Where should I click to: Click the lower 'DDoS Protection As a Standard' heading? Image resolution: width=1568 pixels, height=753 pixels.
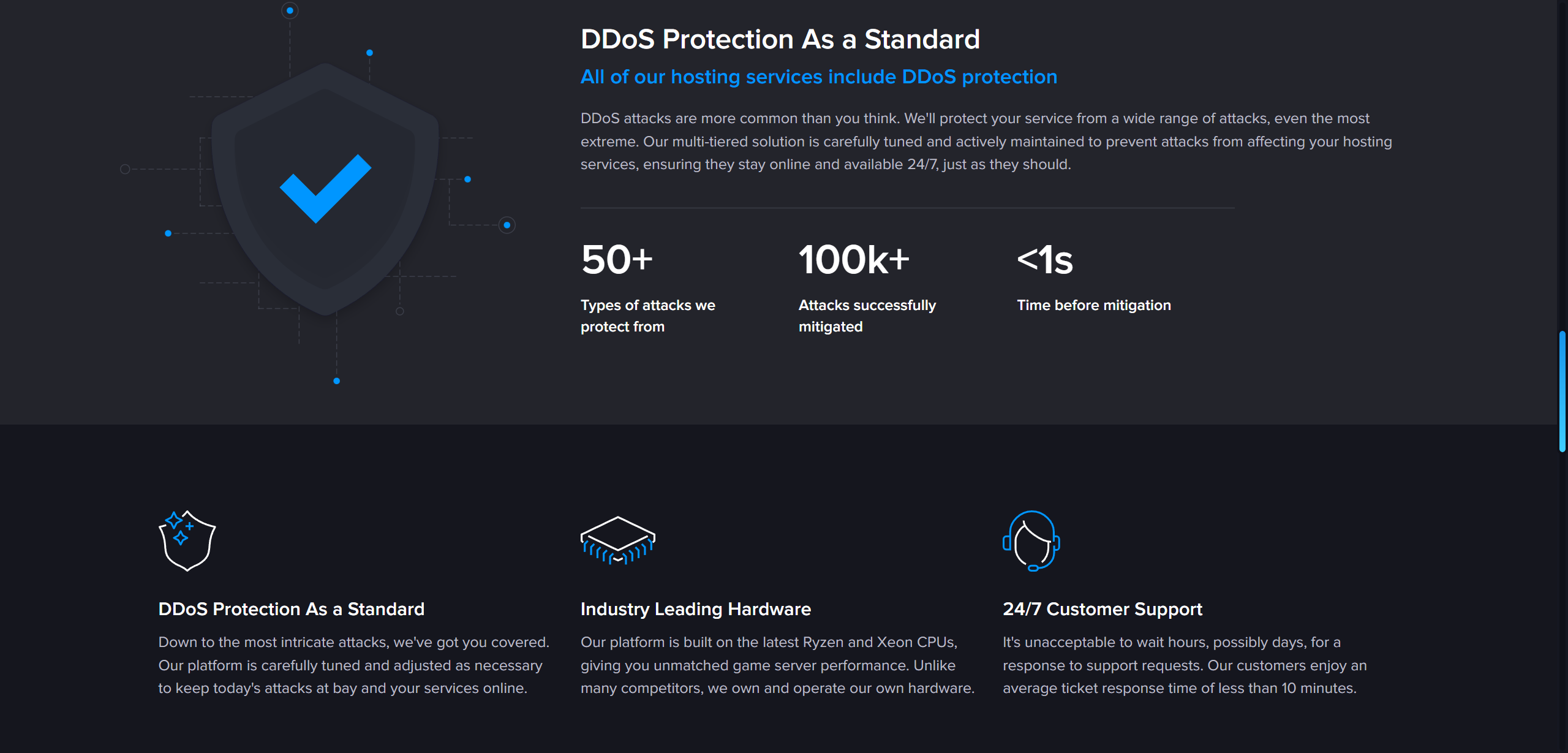point(291,609)
